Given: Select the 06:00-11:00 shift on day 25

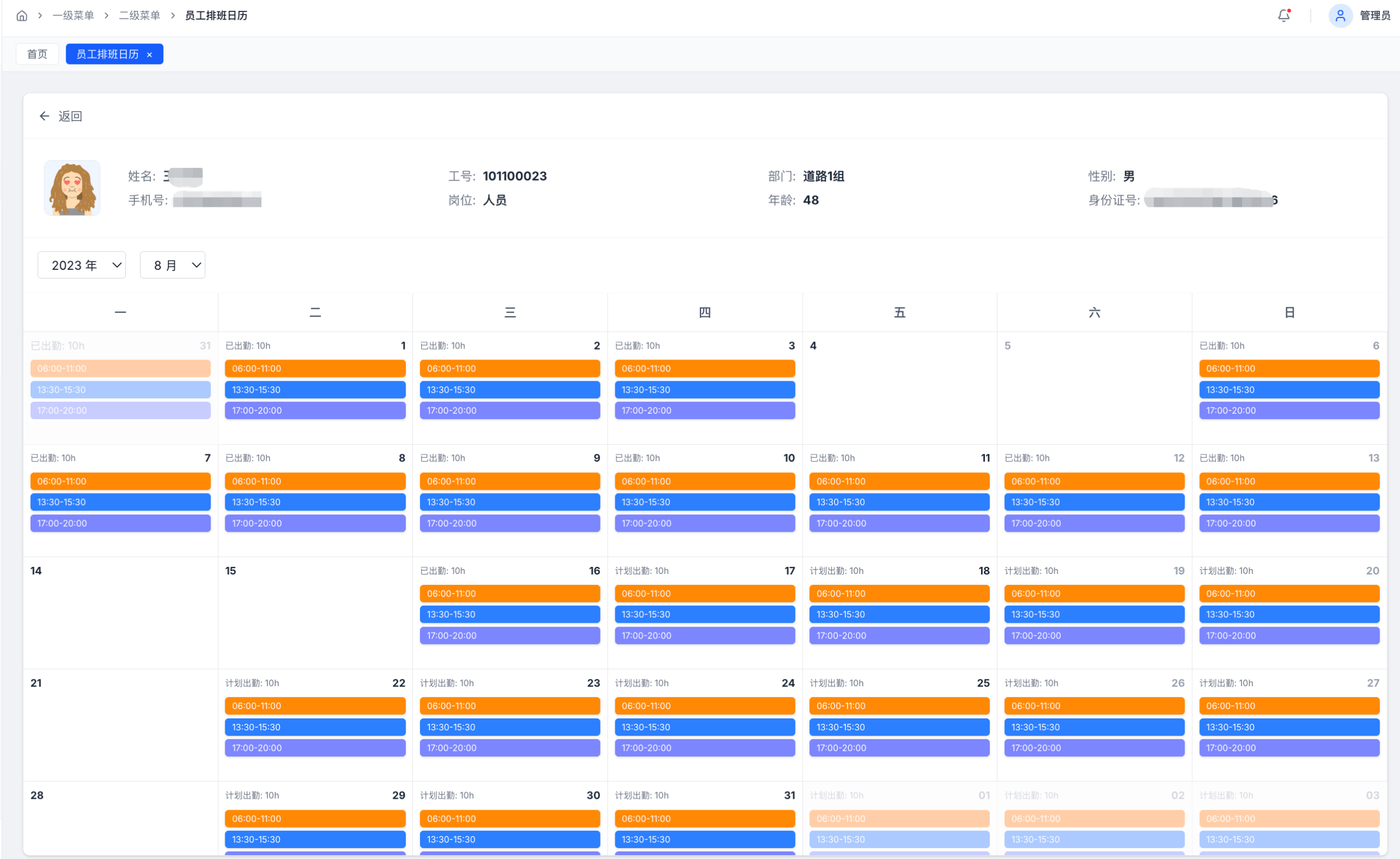Looking at the screenshot, I should point(900,705).
